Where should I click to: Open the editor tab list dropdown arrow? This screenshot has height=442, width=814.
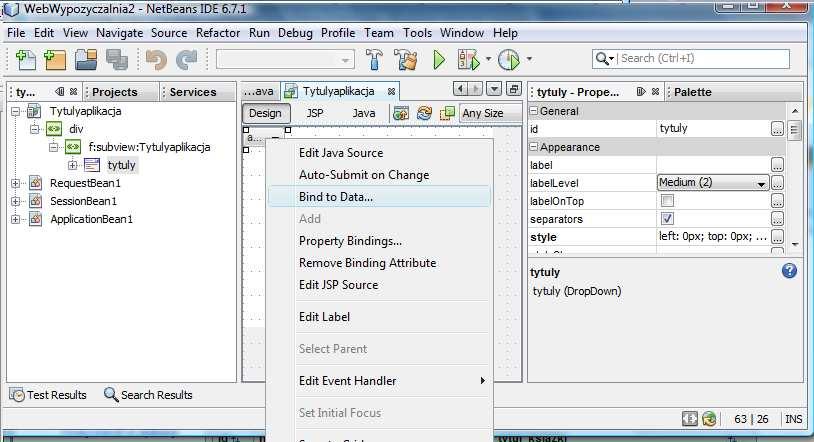[494, 89]
